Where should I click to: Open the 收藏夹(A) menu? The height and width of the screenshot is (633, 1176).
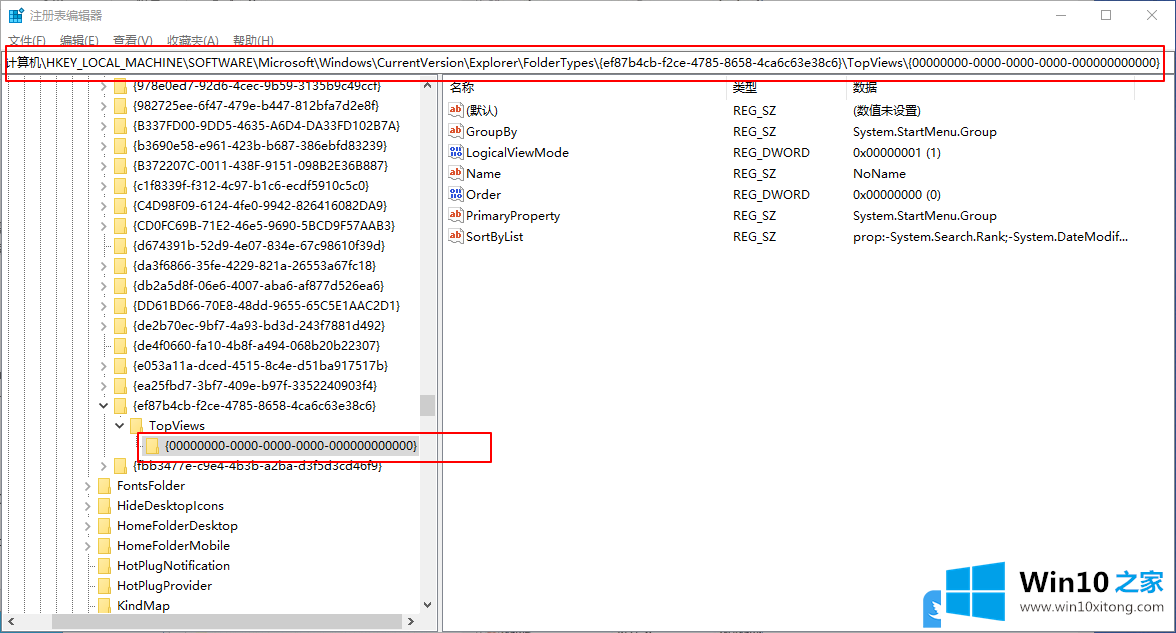(x=192, y=41)
